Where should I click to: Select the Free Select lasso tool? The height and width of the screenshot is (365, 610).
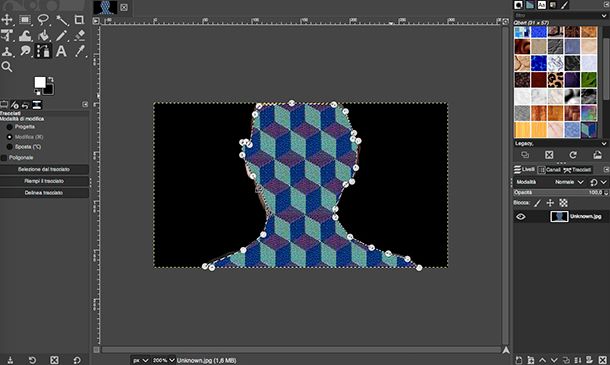pyautogui.click(x=43, y=19)
